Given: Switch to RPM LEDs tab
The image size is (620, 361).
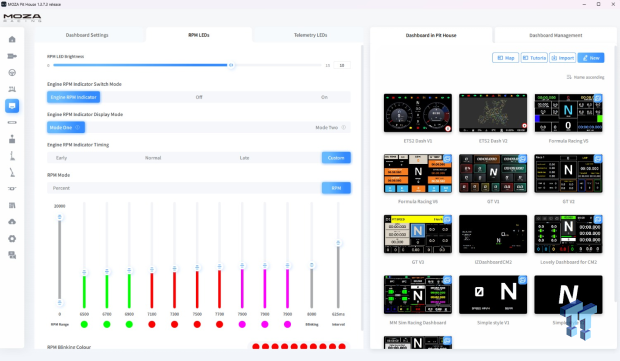Looking at the screenshot, I should point(199,35).
